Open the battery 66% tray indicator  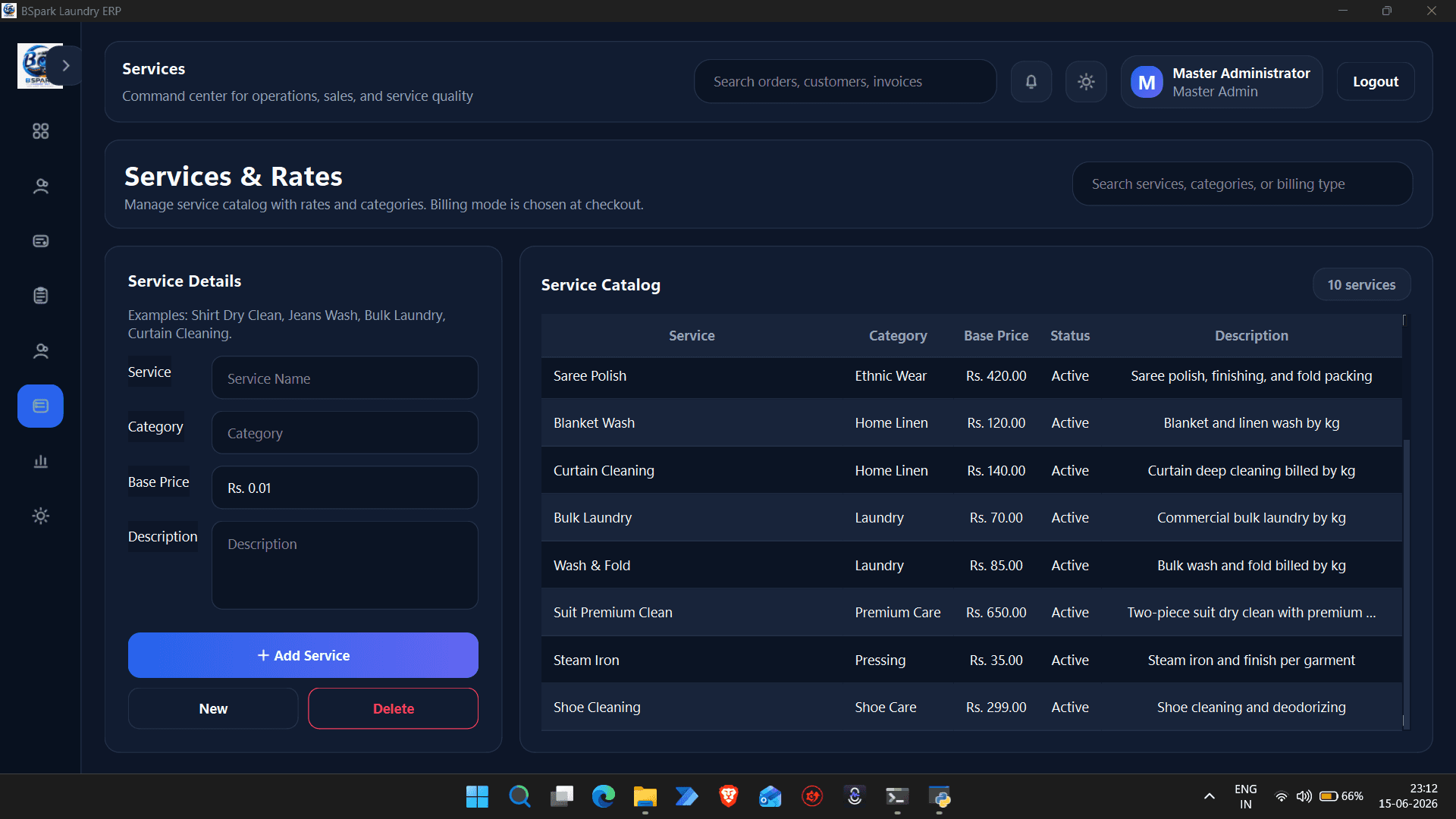(x=1341, y=796)
